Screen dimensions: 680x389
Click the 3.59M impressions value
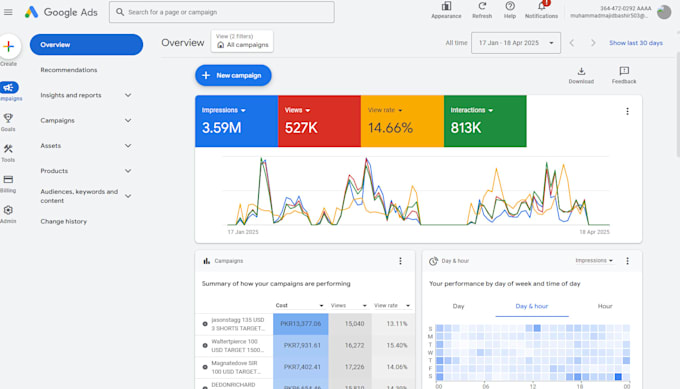tap(221, 128)
